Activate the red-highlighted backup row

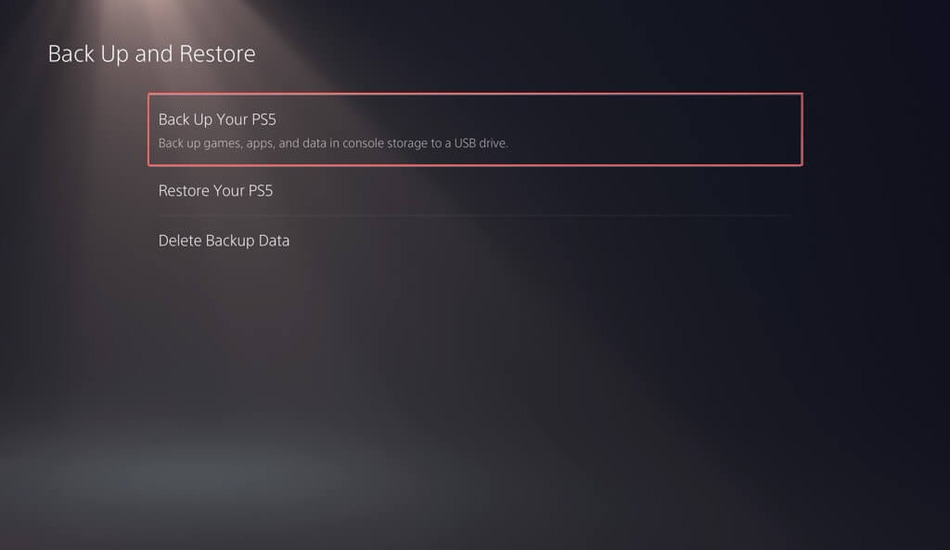(475, 129)
